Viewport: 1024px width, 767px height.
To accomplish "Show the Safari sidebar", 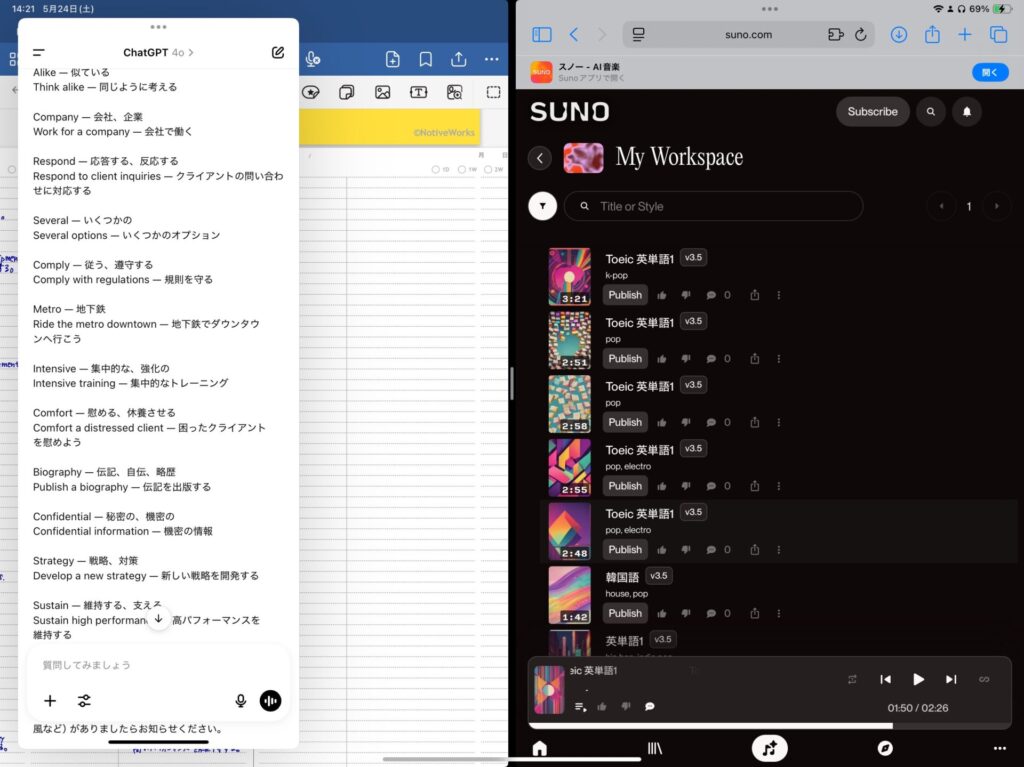I will pos(542,35).
